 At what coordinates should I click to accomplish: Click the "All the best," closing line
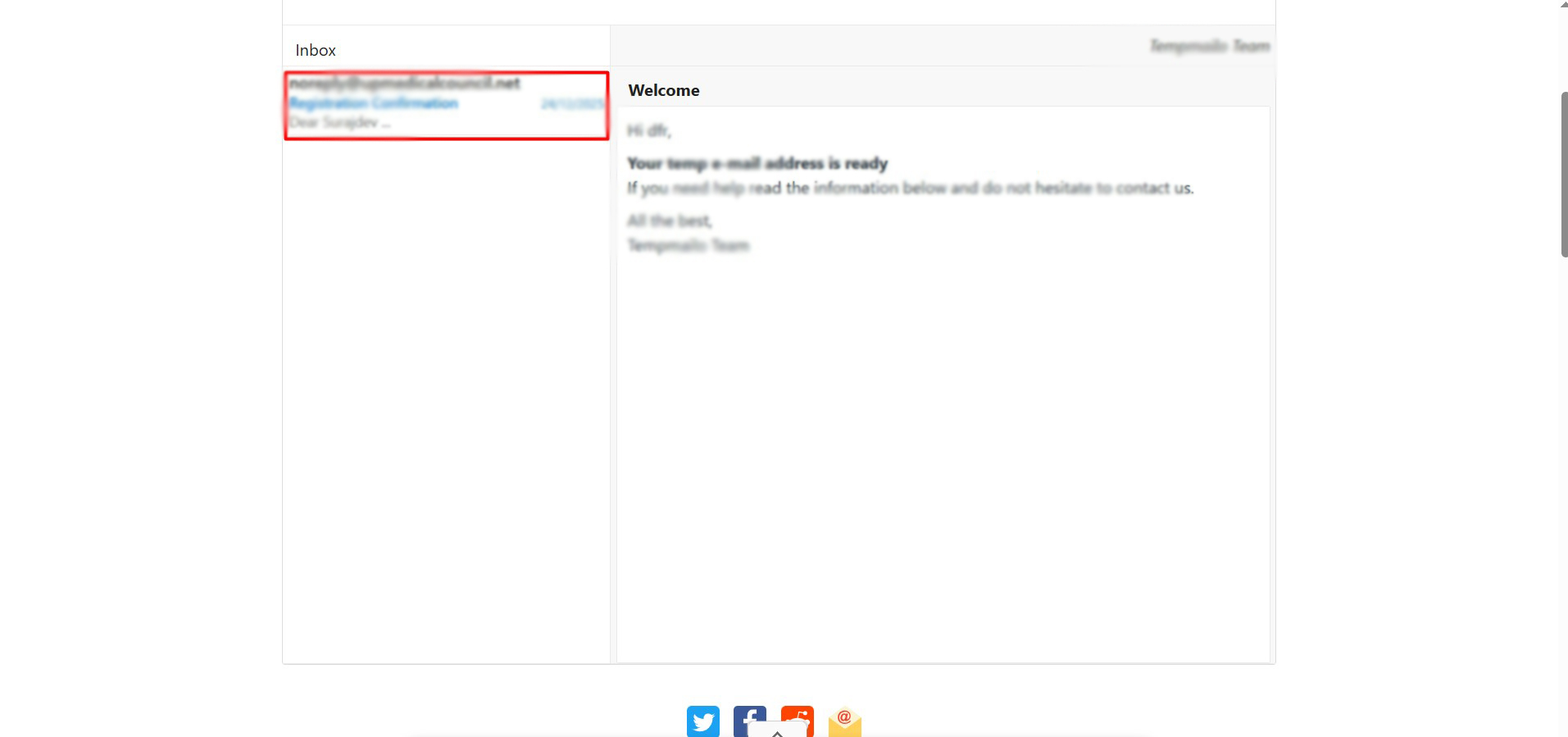pos(670,221)
